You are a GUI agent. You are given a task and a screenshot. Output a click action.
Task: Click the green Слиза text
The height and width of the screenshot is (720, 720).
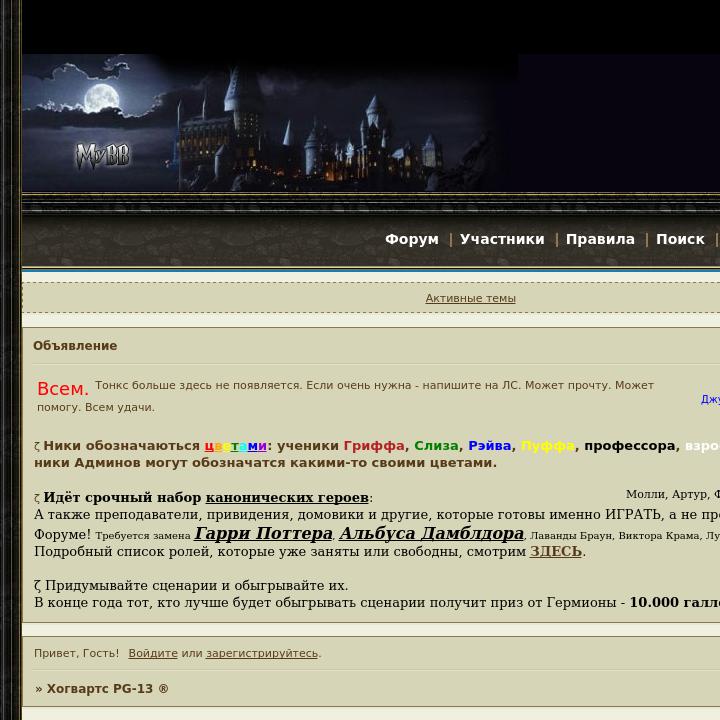(436, 446)
